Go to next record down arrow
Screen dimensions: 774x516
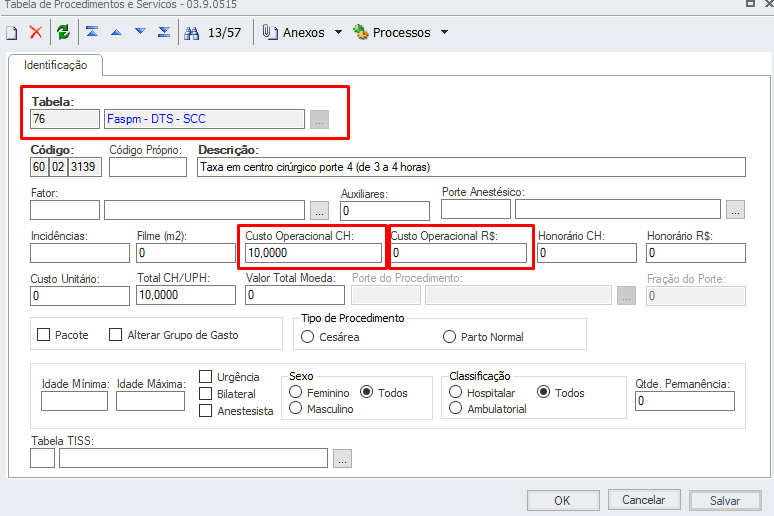[140, 32]
